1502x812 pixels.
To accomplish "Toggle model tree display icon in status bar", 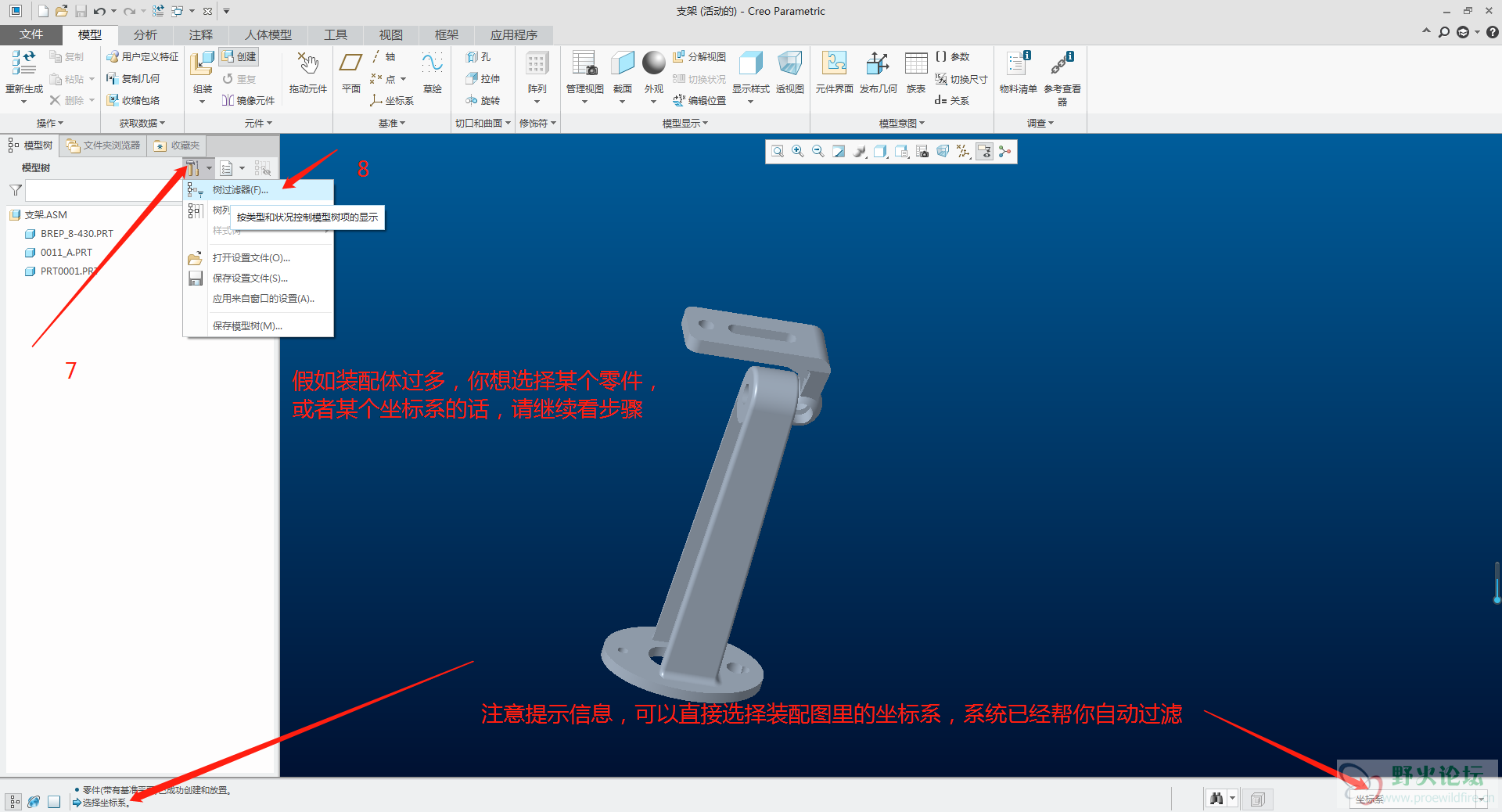I will coord(15,801).
